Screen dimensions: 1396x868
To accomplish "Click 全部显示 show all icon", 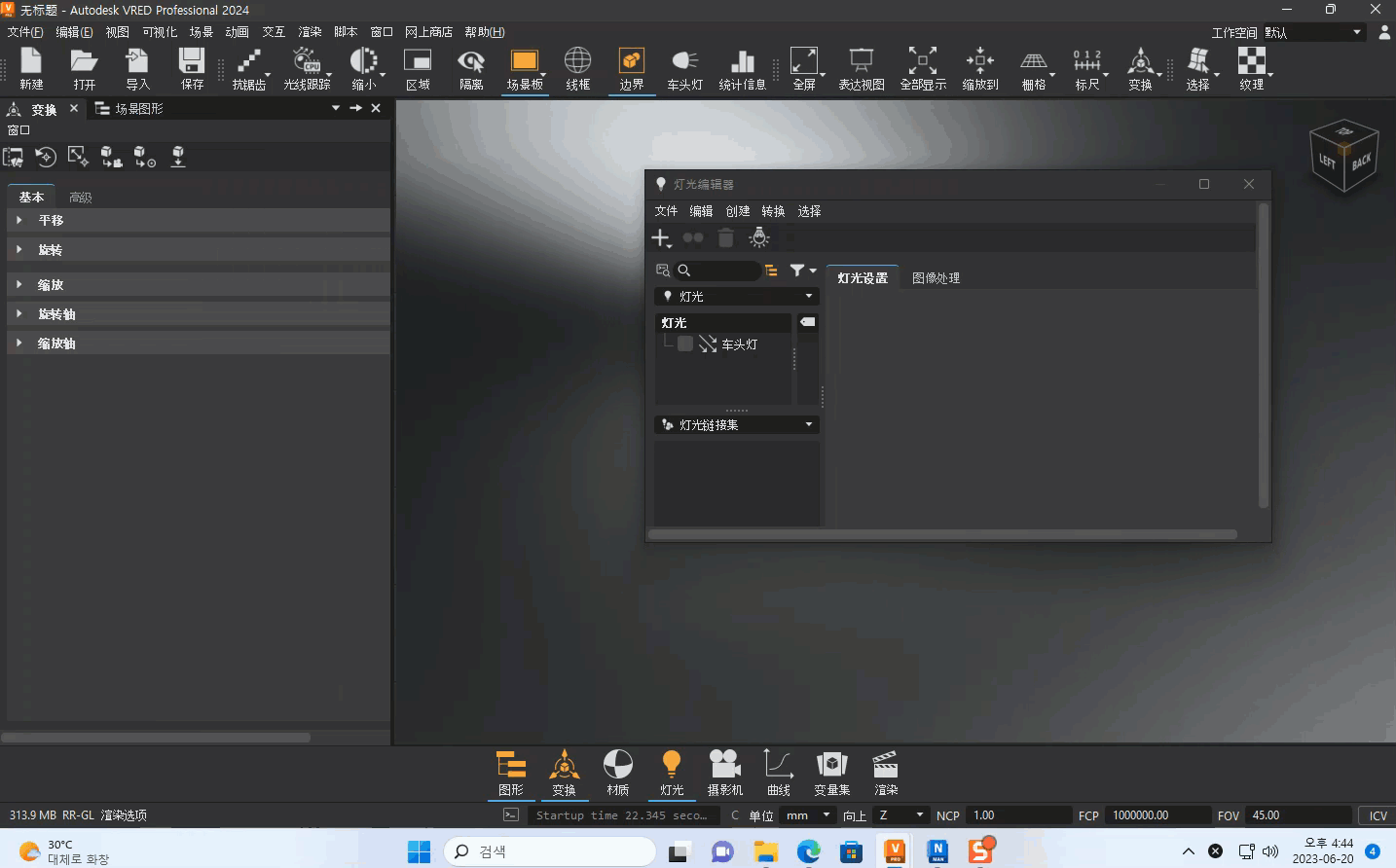I will [x=923, y=69].
